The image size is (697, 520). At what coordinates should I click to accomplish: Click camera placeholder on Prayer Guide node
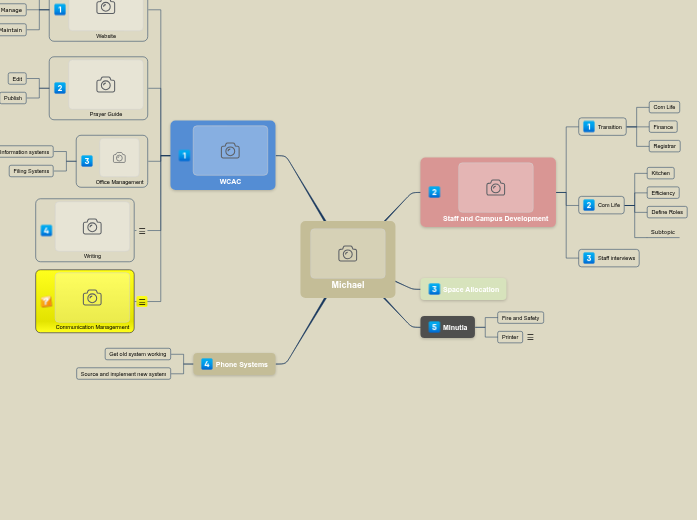coord(105,85)
